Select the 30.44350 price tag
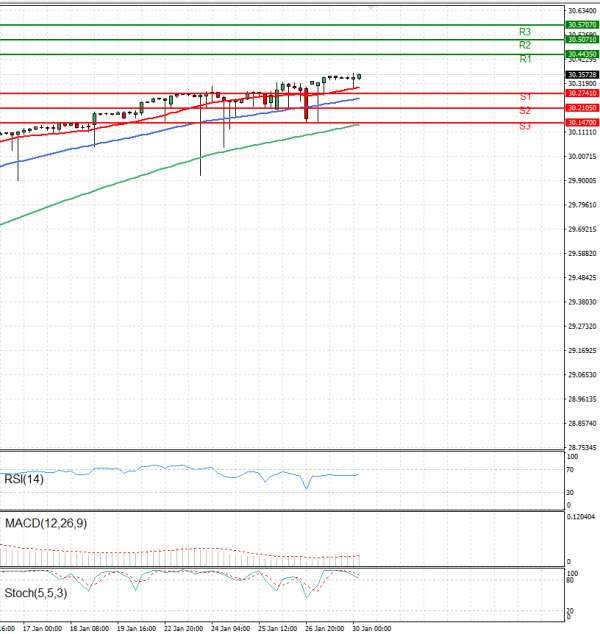This screenshot has width=600, height=634. tap(582, 54)
